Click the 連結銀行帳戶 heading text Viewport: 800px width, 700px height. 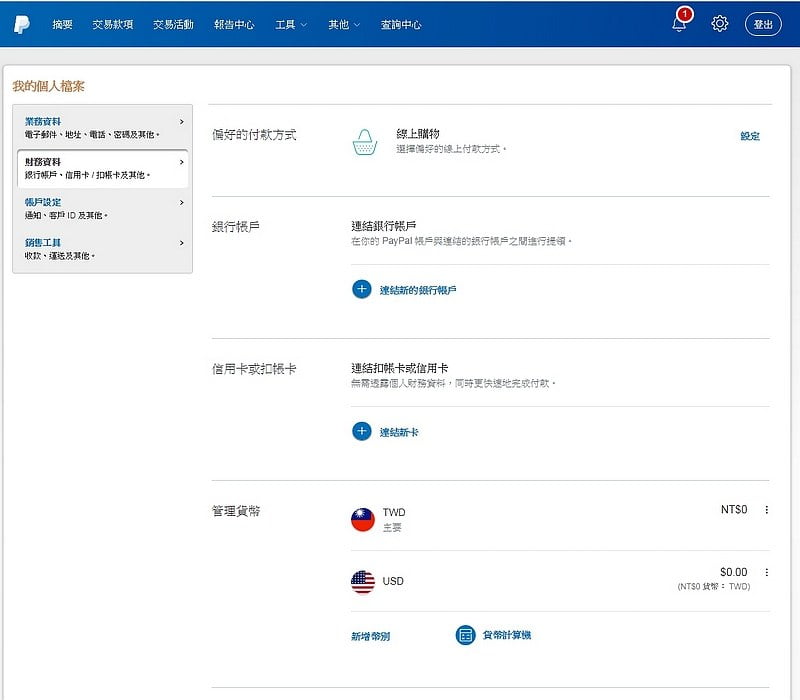pos(384,226)
